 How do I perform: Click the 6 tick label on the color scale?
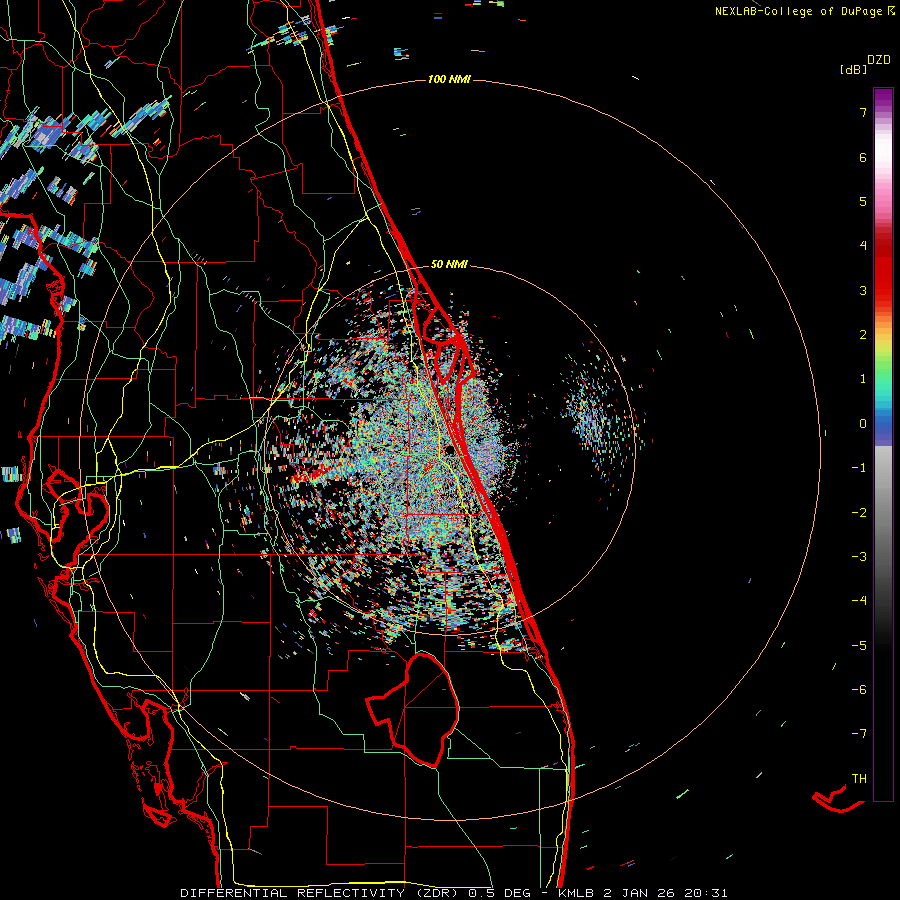(863, 157)
